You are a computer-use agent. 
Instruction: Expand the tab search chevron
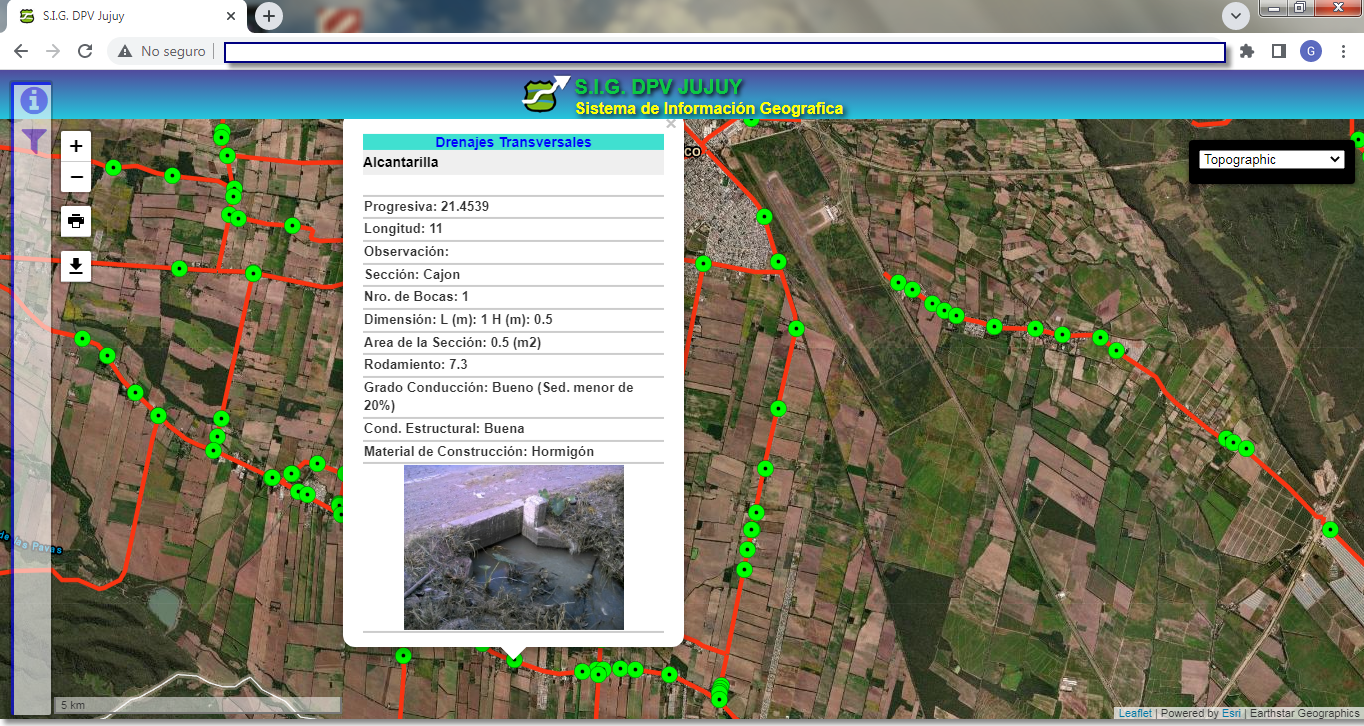1236,16
